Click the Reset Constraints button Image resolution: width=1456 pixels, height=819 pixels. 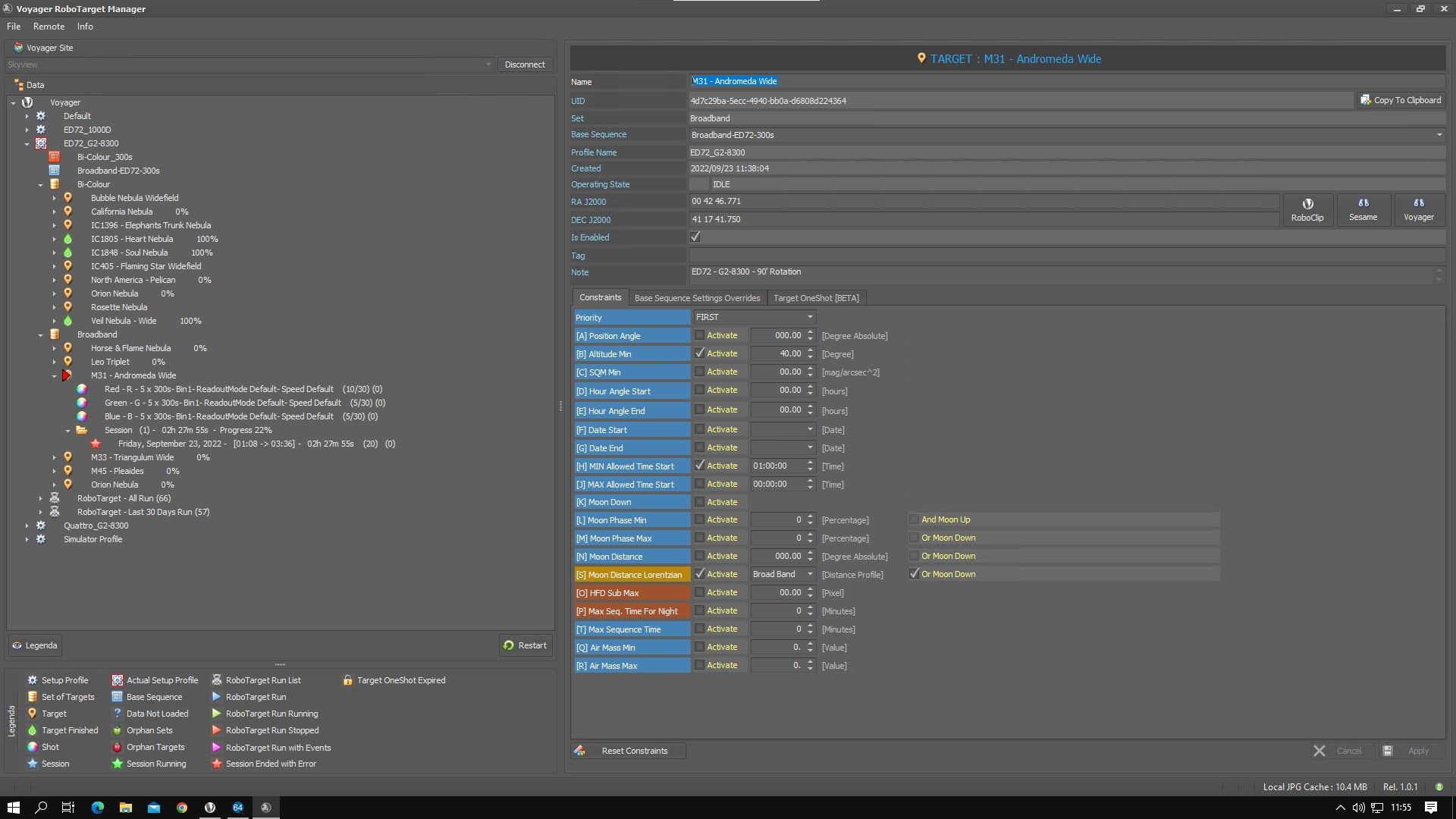point(629,751)
